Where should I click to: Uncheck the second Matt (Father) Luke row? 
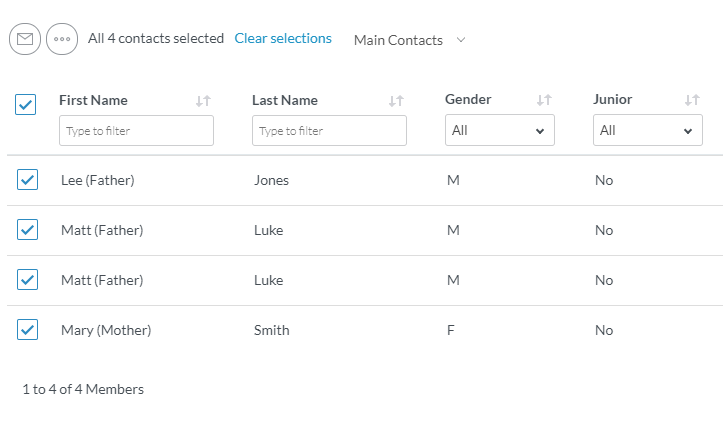(27, 280)
